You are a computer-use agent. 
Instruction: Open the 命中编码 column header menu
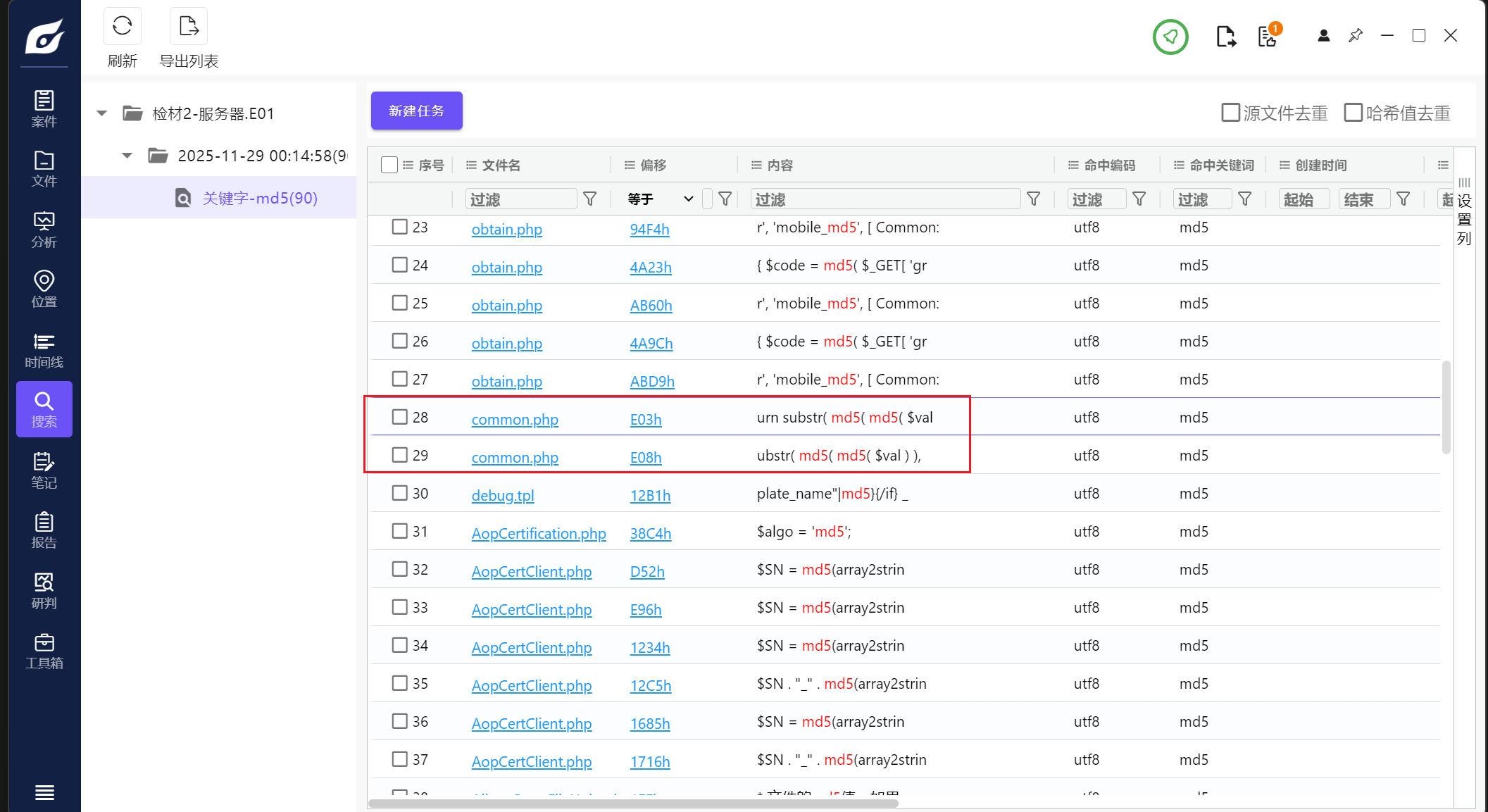click(x=1074, y=165)
